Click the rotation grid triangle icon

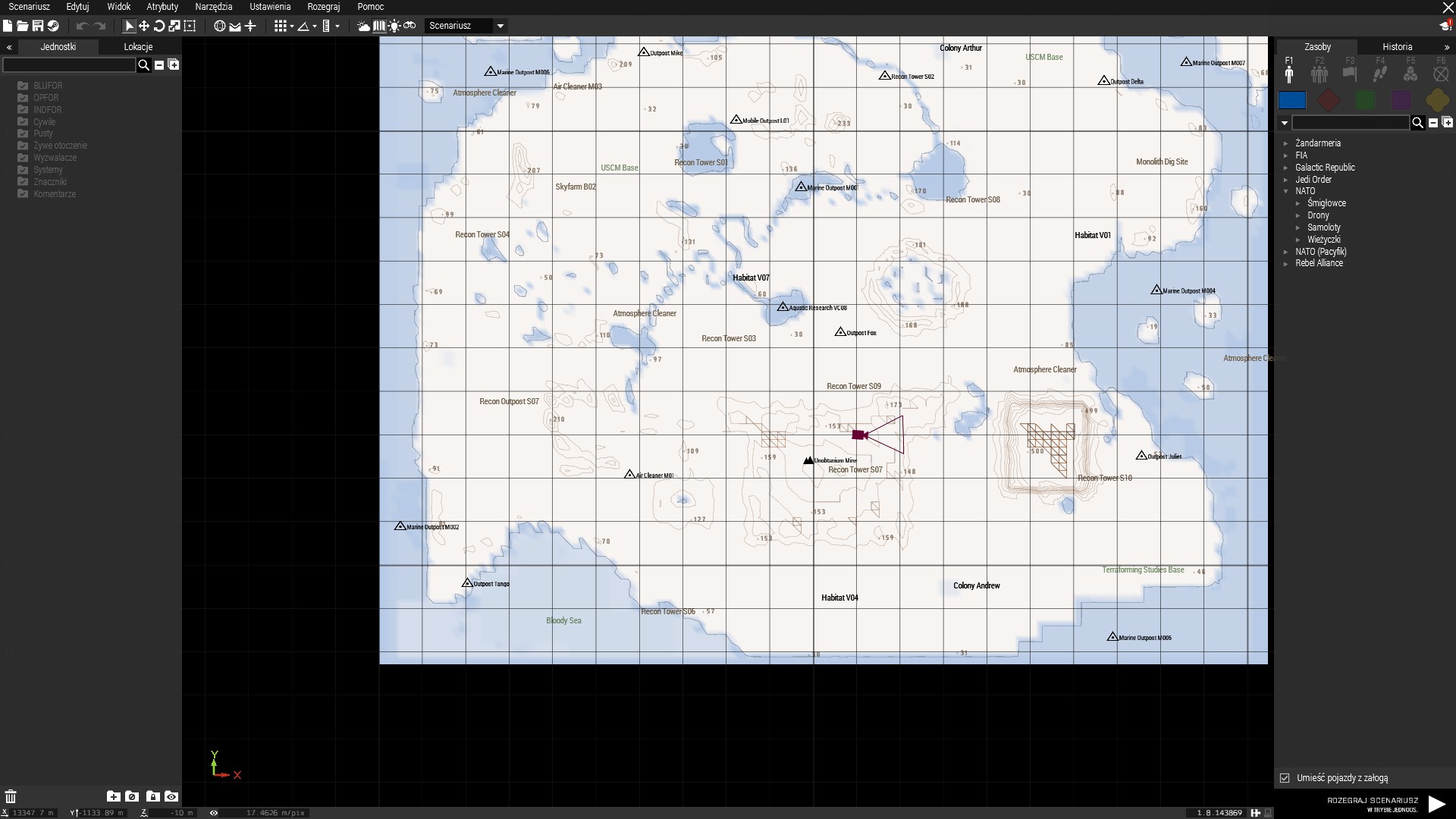(303, 26)
